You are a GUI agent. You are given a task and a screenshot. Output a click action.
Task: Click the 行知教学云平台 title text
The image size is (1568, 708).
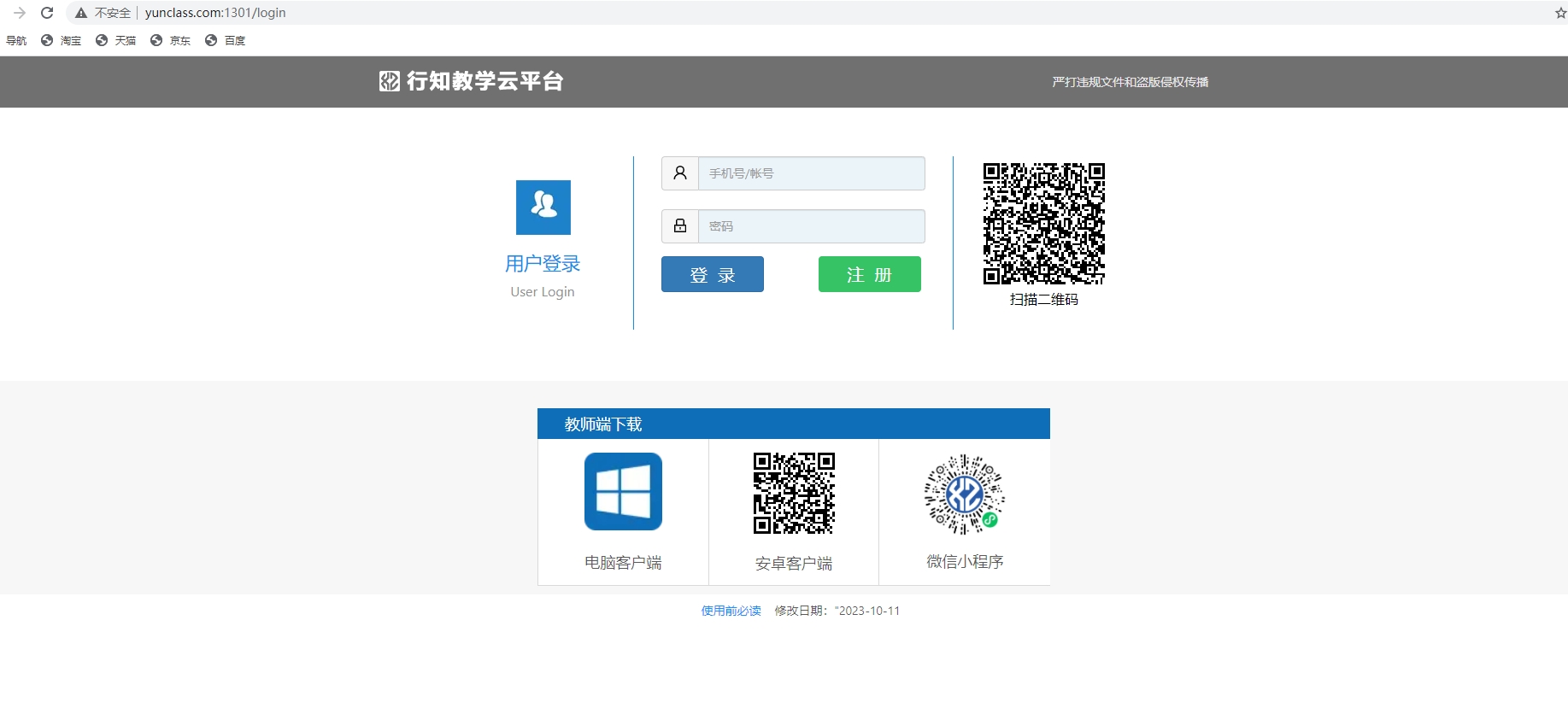[484, 81]
